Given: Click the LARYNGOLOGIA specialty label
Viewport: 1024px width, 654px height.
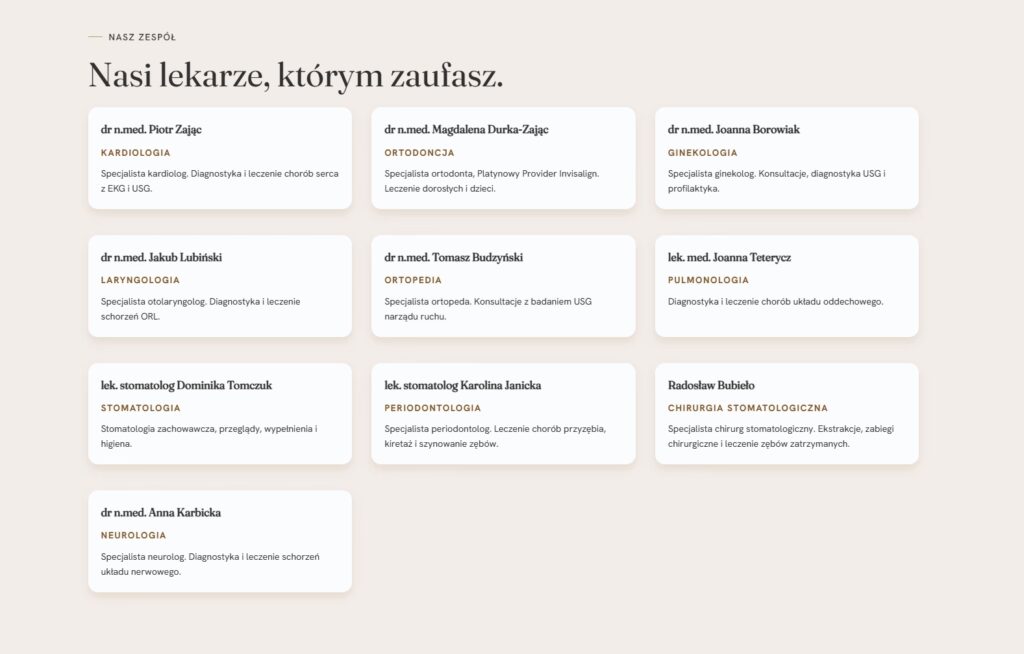Looking at the screenshot, I should click(x=140, y=280).
